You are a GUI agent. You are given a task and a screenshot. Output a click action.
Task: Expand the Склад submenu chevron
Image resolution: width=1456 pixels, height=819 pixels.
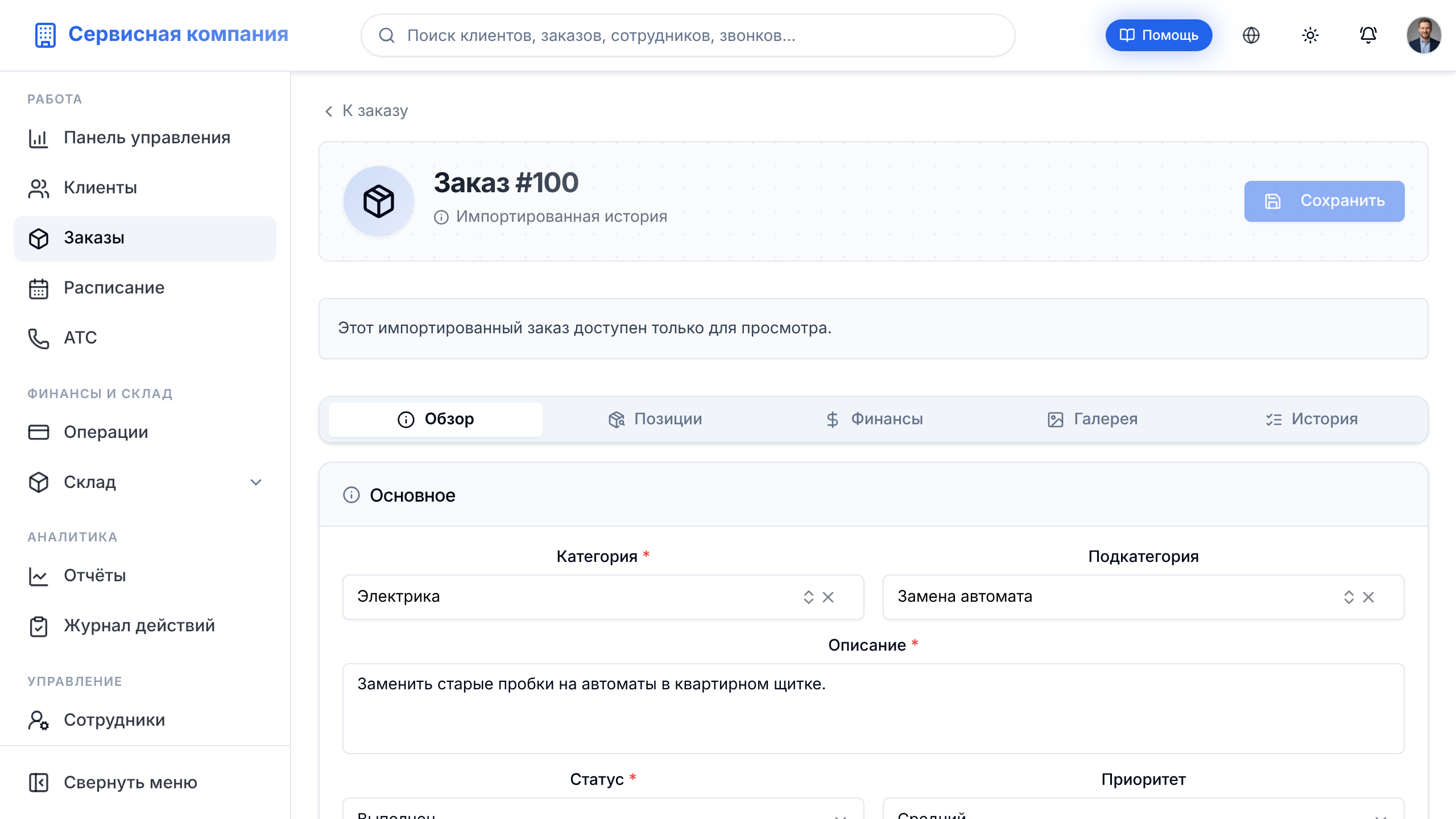(256, 482)
